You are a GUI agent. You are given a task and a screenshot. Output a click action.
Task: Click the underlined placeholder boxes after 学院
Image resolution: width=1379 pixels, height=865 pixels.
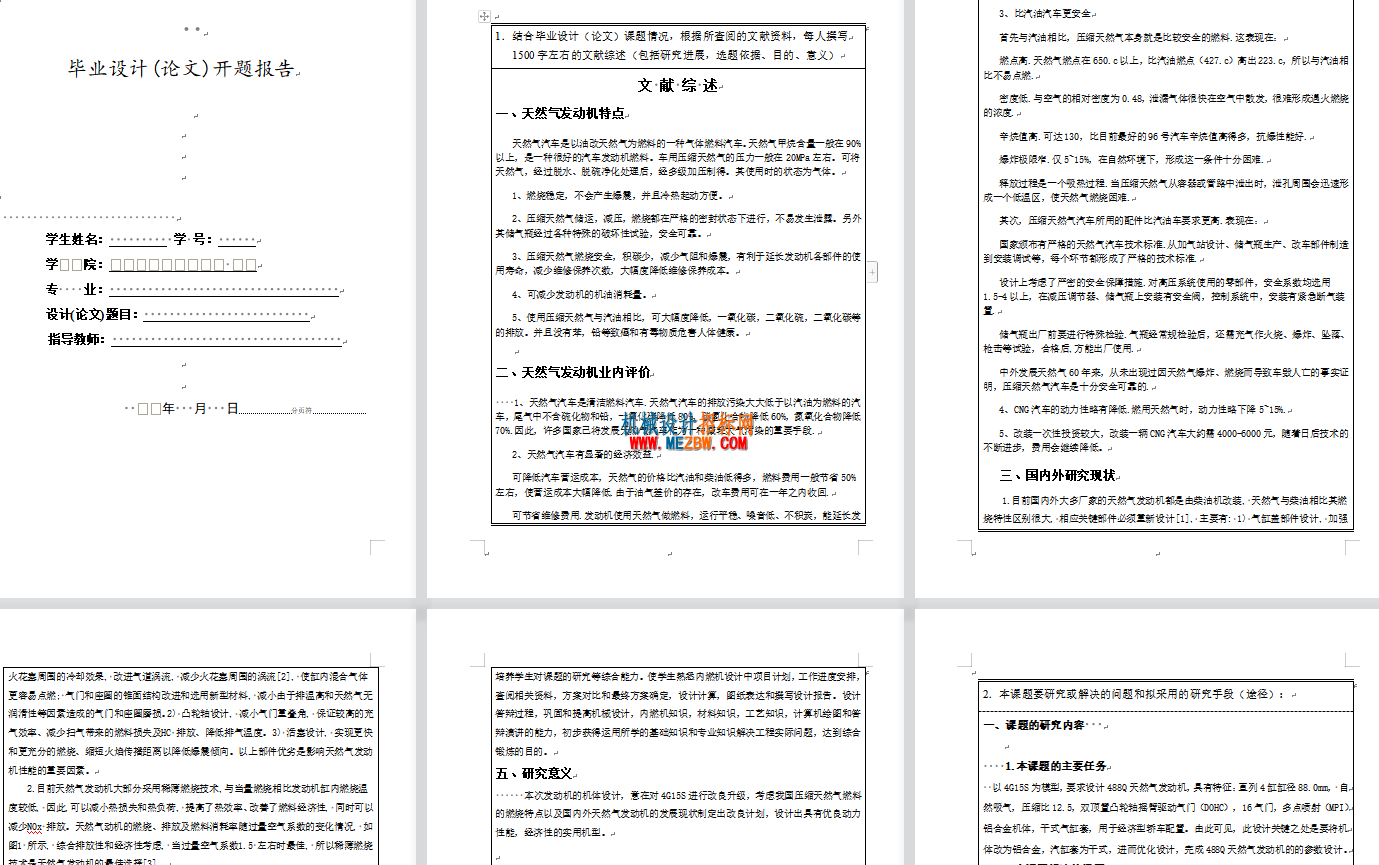(183, 265)
